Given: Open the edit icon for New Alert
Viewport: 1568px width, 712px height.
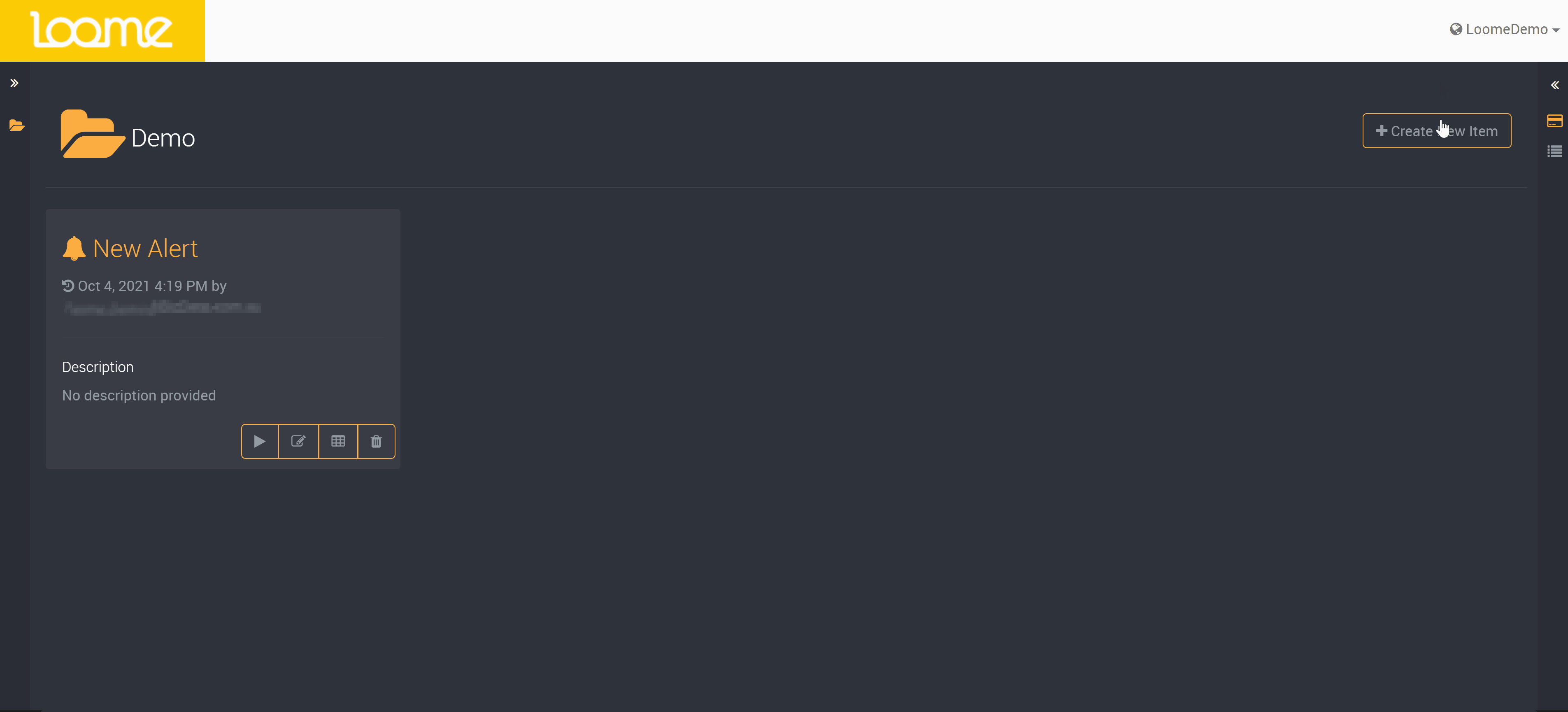Looking at the screenshot, I should click(x=298, y=441).
